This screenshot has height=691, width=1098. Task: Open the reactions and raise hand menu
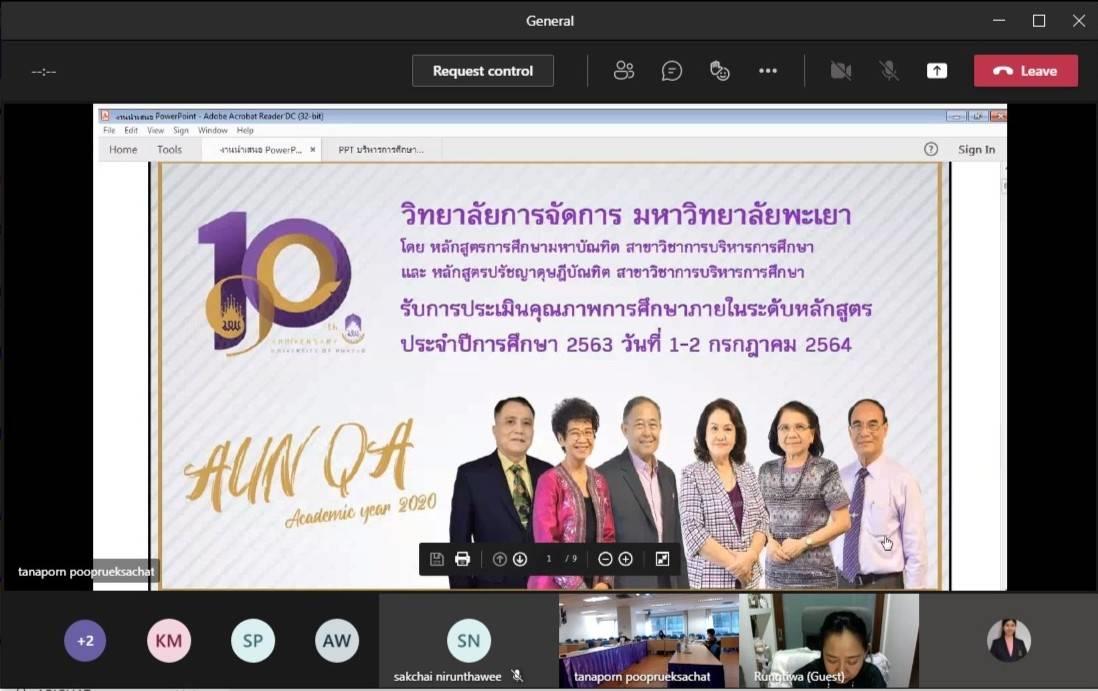719,71
